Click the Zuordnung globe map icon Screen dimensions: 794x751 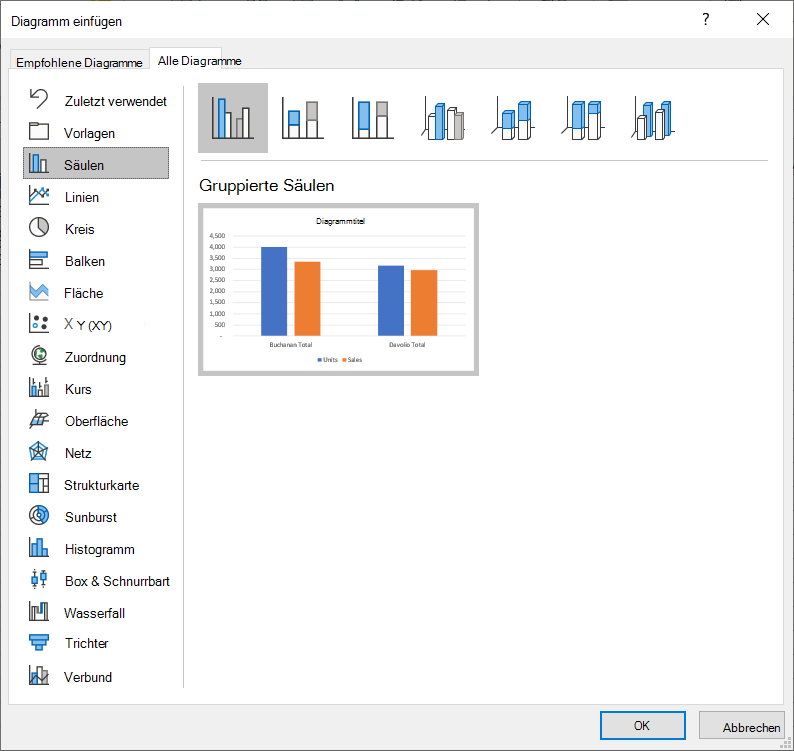pyautogui.click(x=39, y=355)
